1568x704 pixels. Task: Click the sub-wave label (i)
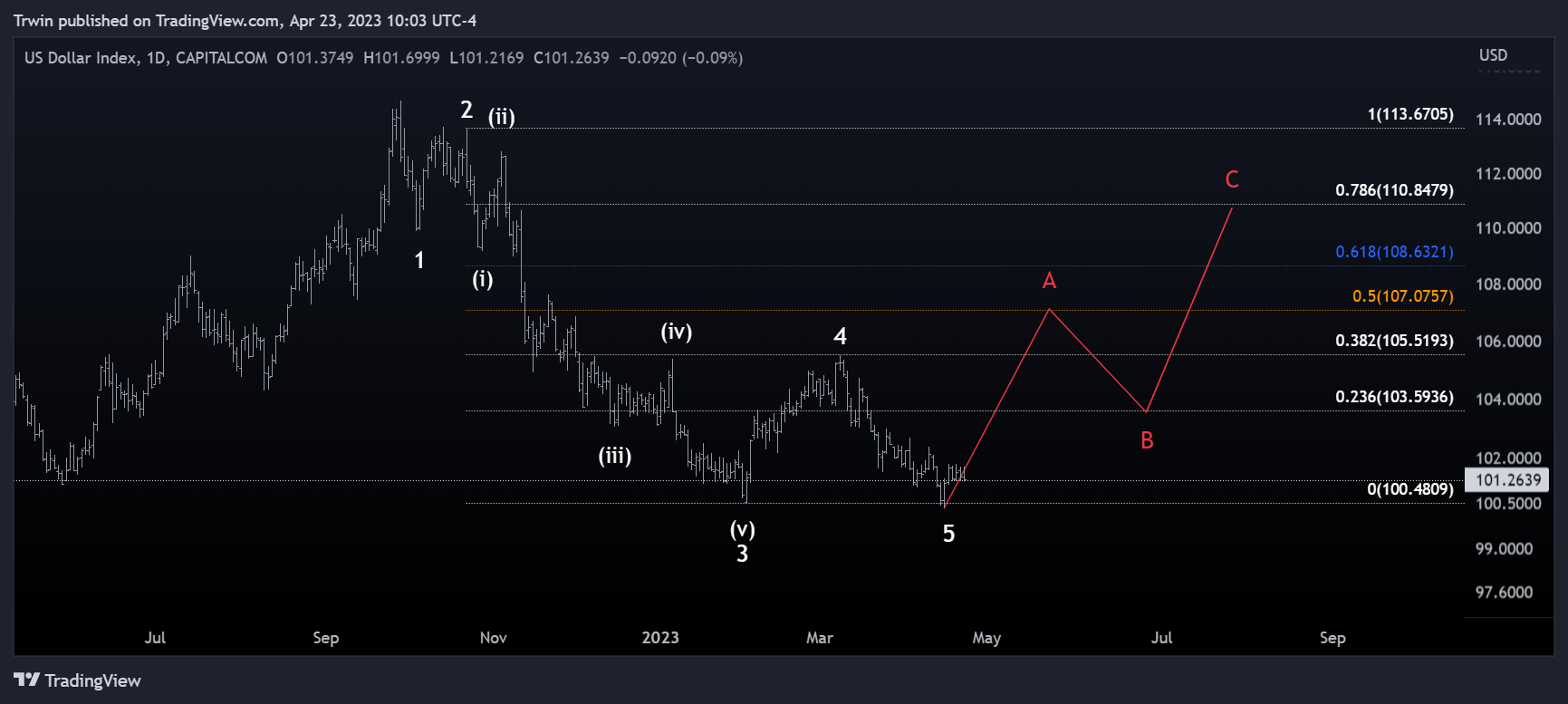(483, 279)
